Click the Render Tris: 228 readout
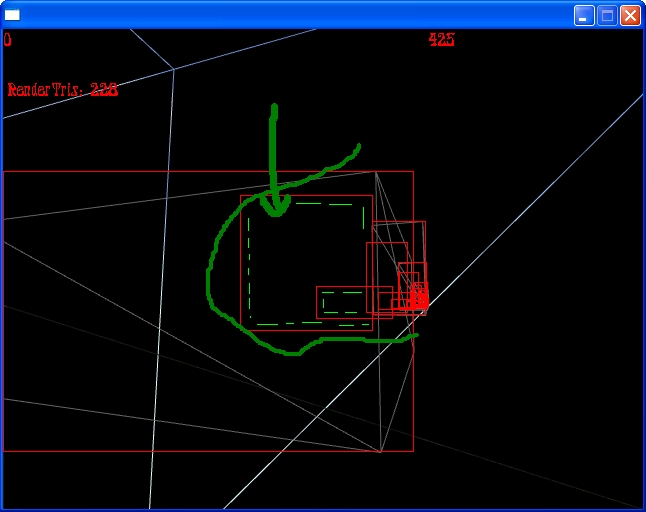This screenshot has height=512, width=646. pos(62,89)
